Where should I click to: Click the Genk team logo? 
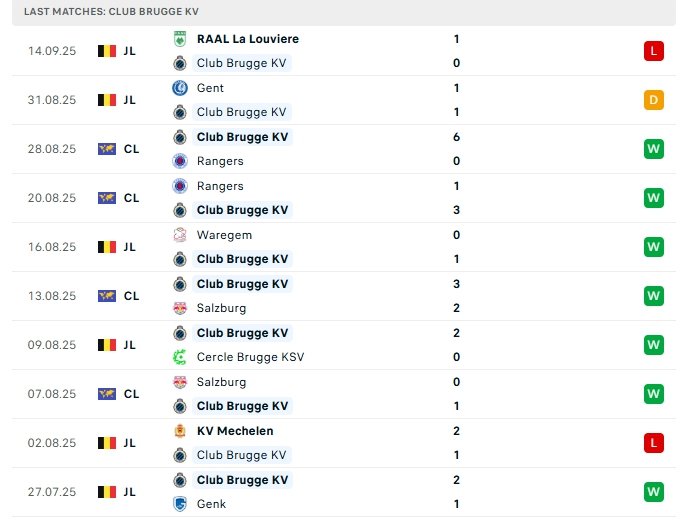180,504
